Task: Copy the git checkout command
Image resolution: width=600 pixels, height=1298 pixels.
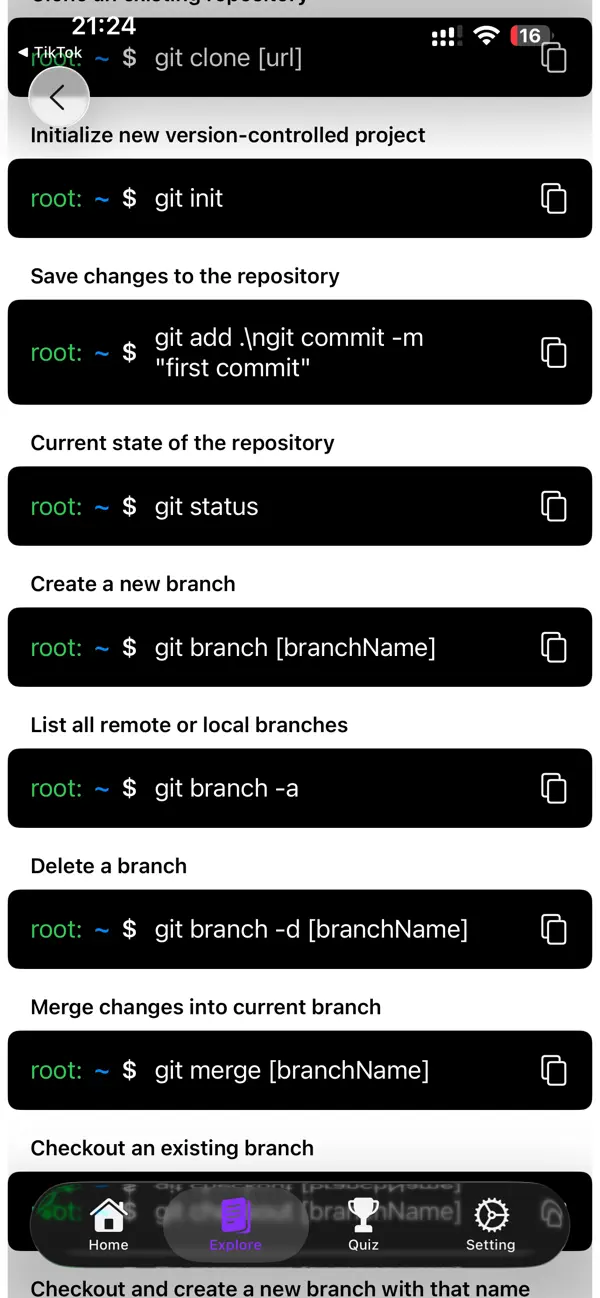Action: click(553, 1211)
